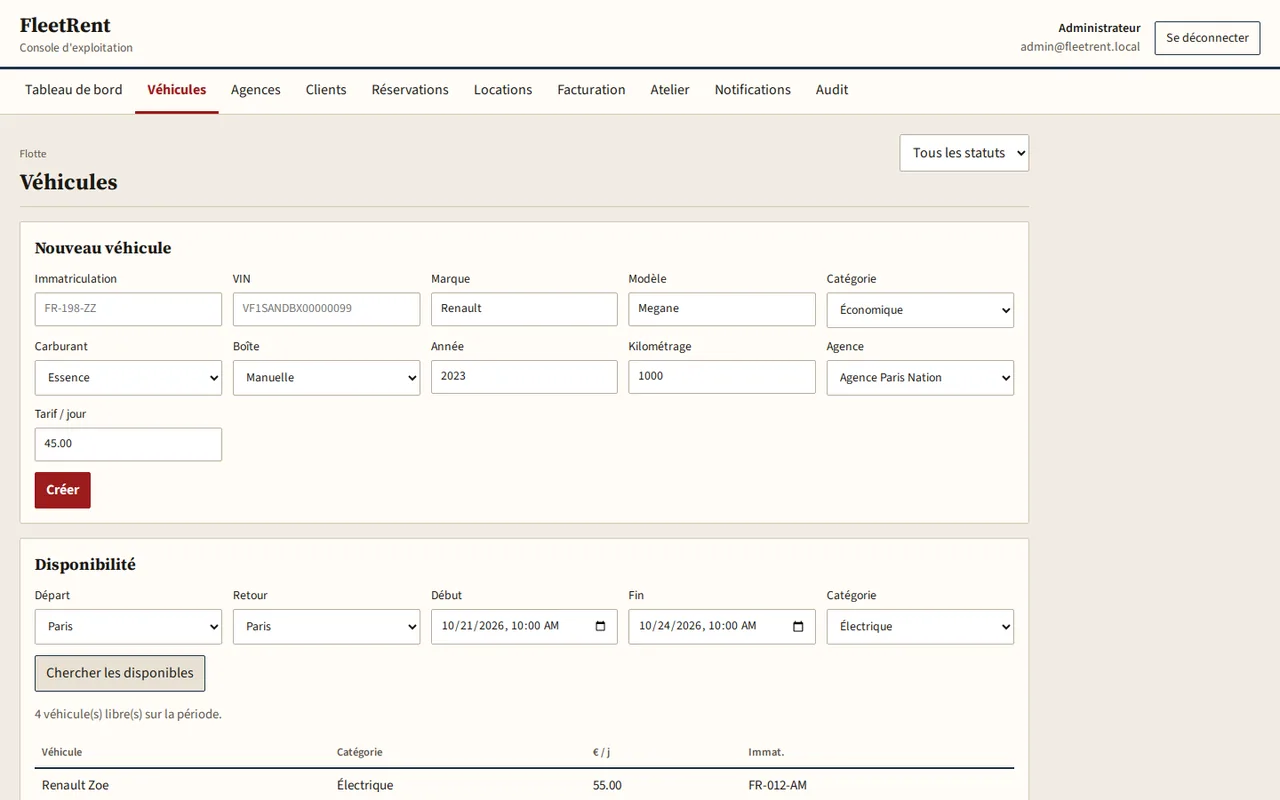Click the red Créer button

[x=63, y=490]
